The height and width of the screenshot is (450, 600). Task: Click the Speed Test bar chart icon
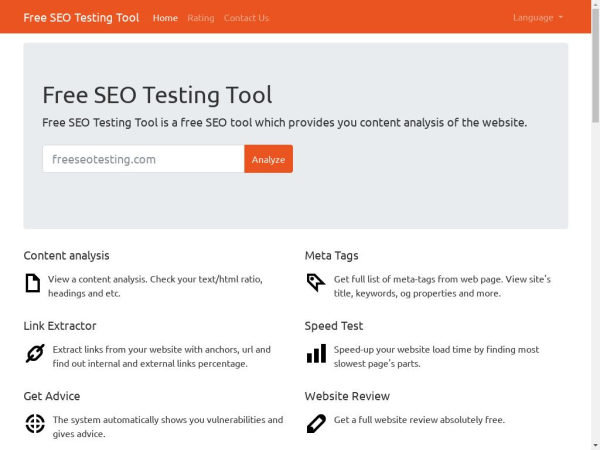(316, 353)
